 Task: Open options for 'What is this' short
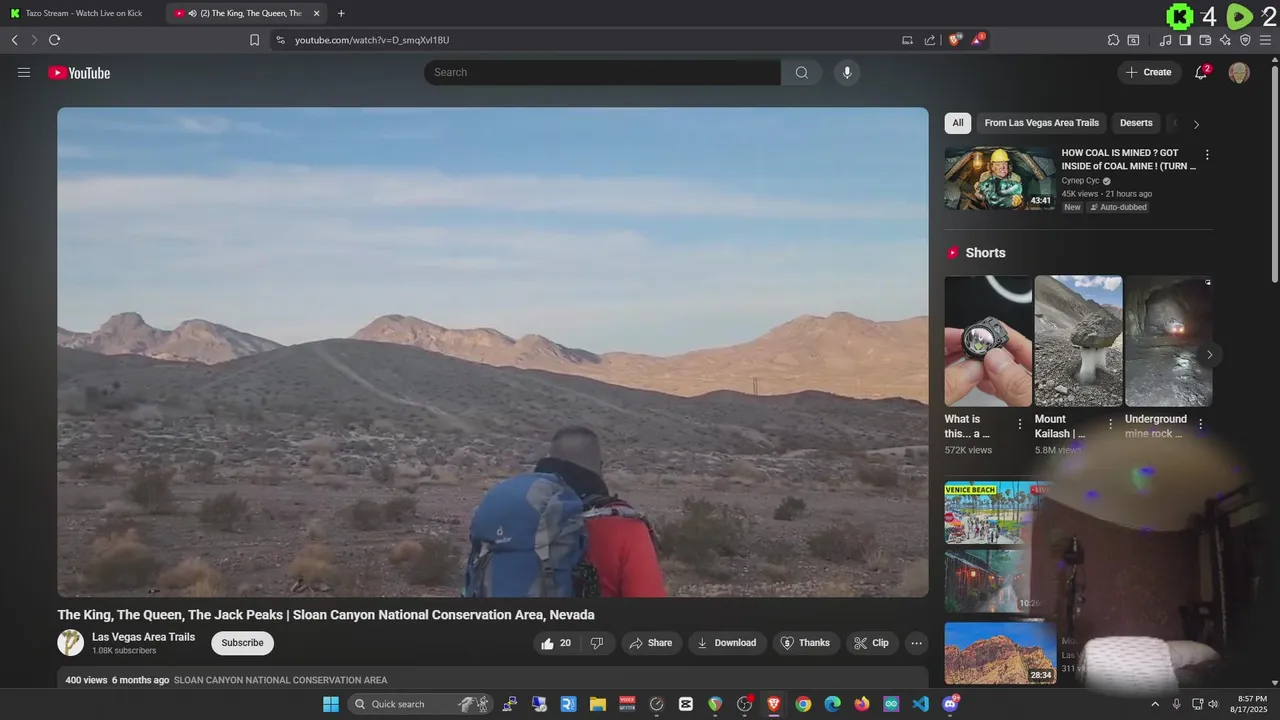[1020, 424]
